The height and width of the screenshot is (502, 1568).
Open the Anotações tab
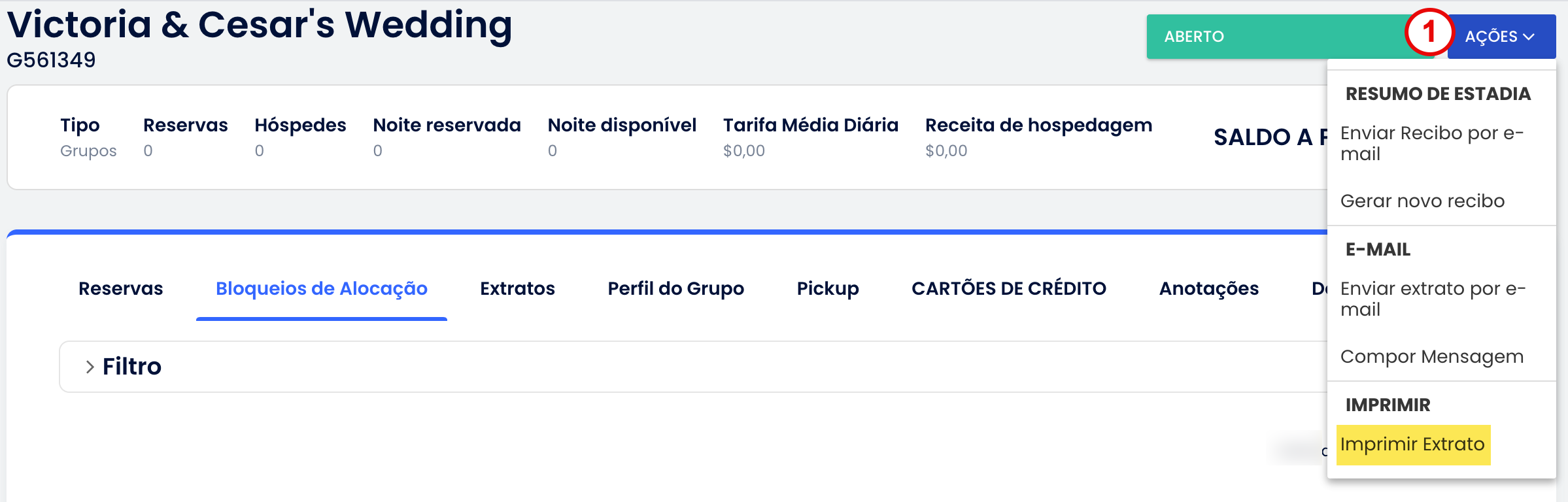click(x=1208, y=288)
